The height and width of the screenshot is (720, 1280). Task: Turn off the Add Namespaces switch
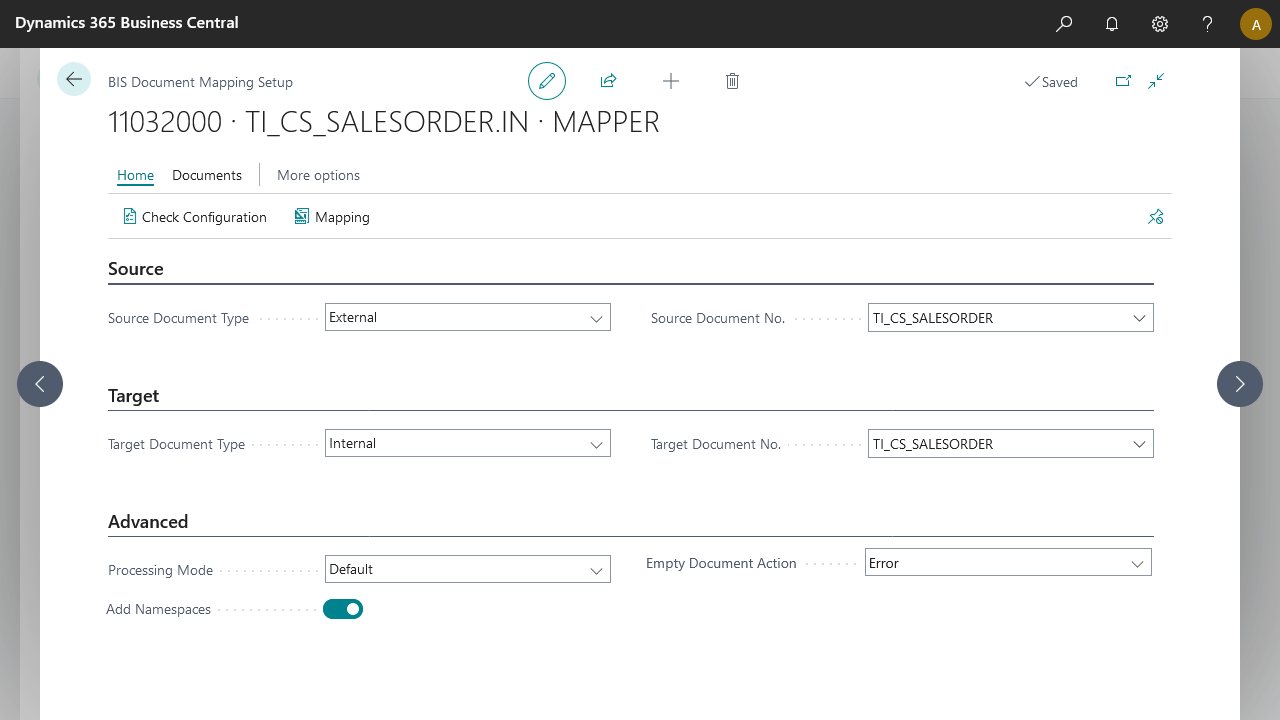[343, 609]
